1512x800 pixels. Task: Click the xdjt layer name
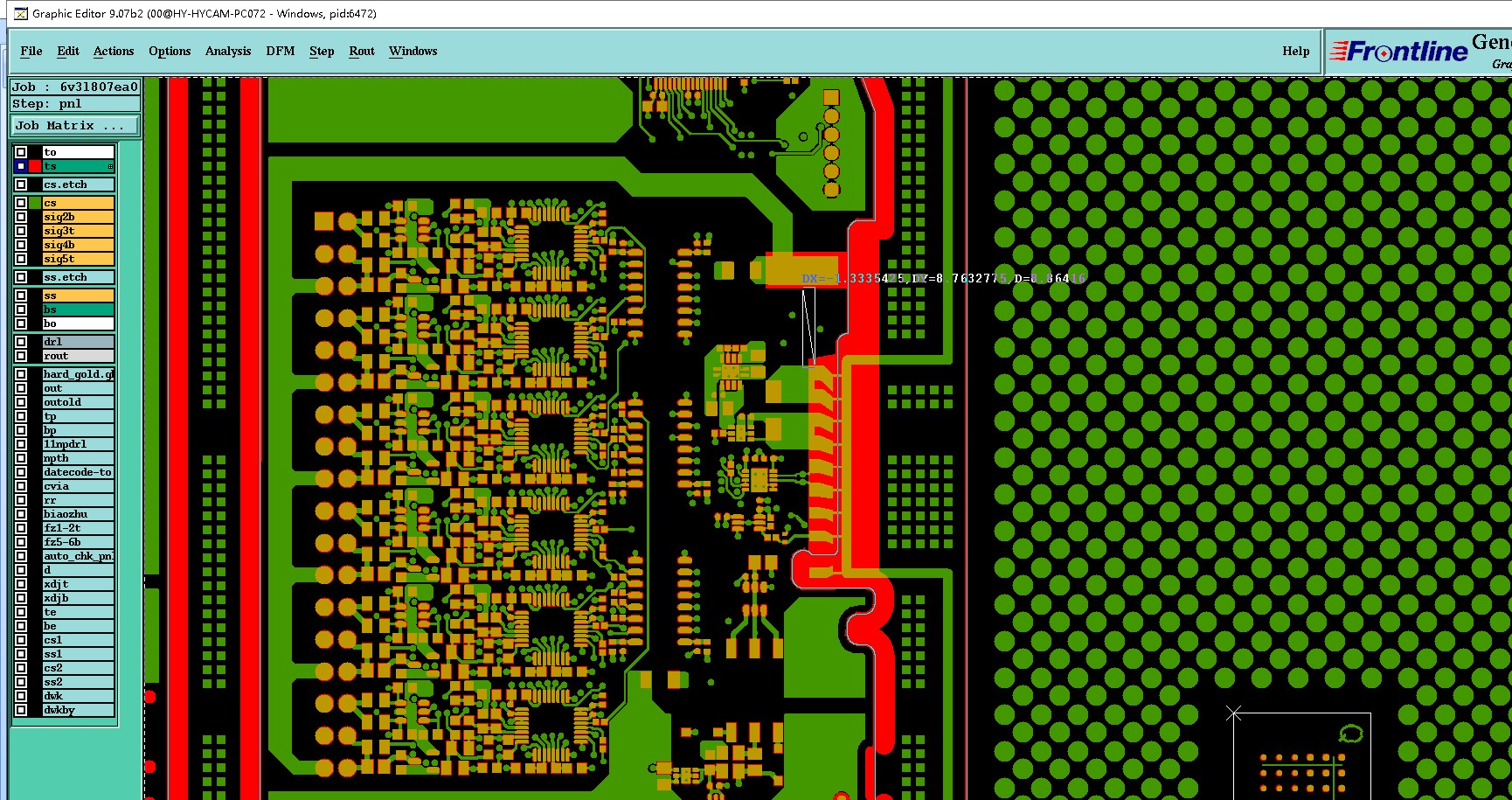pos(79,584)
